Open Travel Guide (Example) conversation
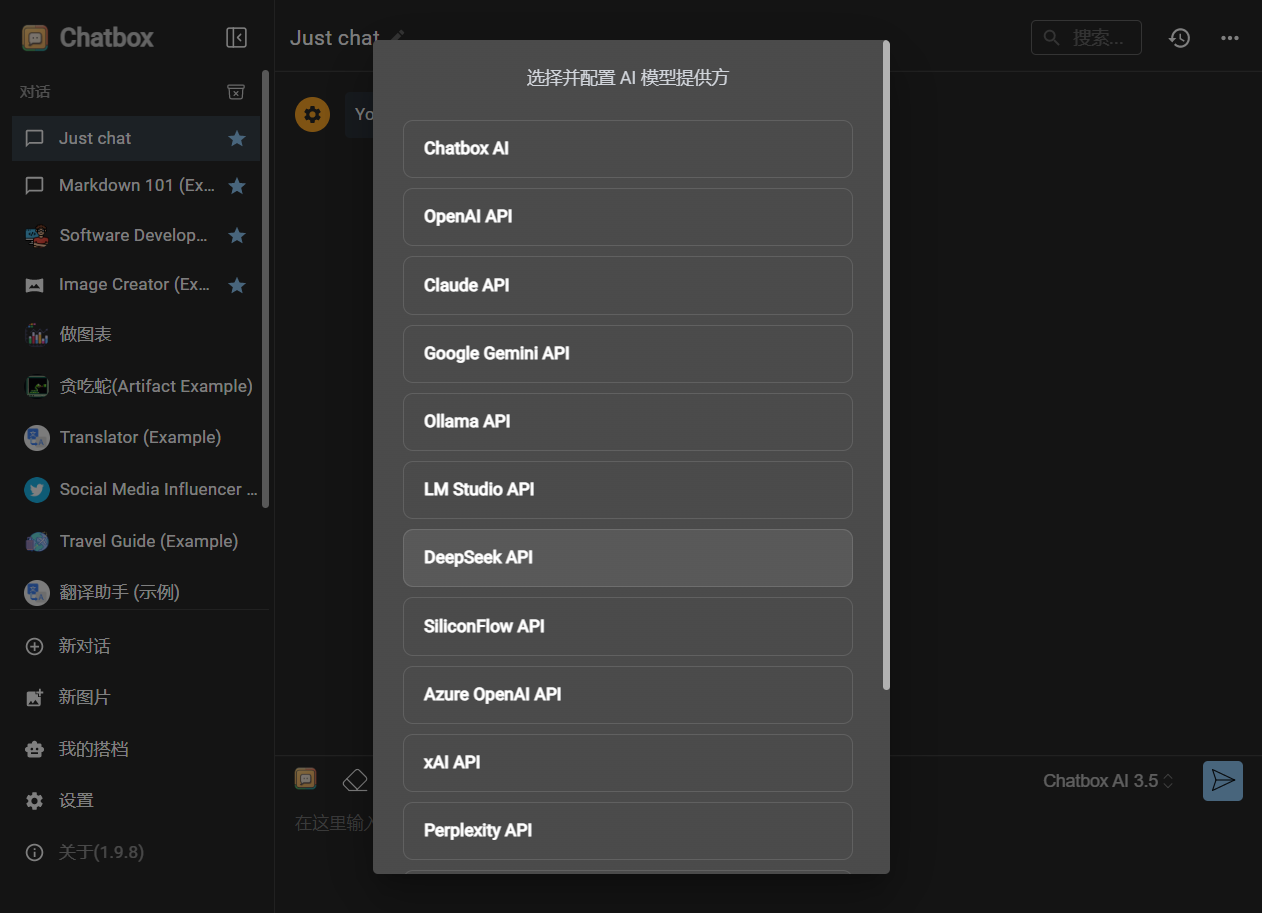This screenshot has width=1262, height=913. pyautogui.click(x=136, y=541)
